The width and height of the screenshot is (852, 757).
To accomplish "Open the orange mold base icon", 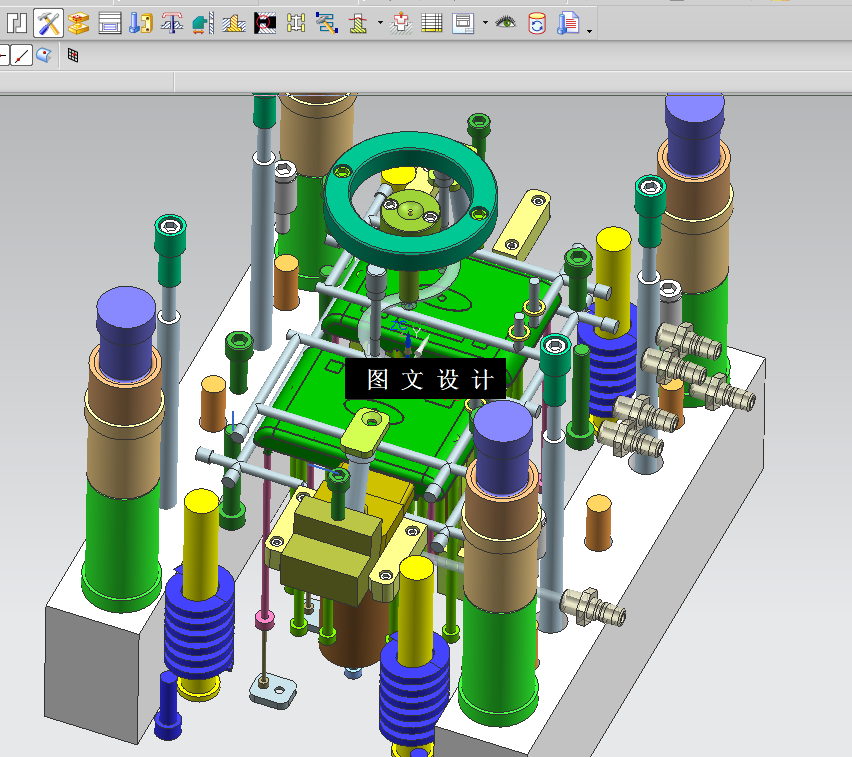I will point(79,22).
